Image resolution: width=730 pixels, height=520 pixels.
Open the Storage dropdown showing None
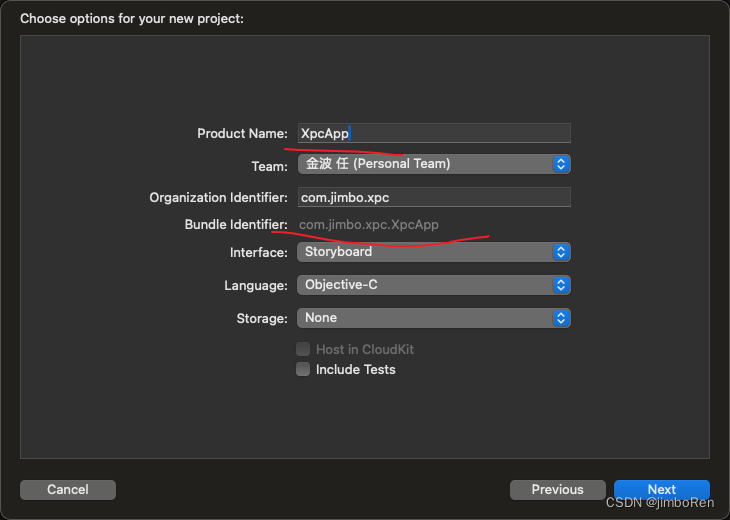point(434,318)
